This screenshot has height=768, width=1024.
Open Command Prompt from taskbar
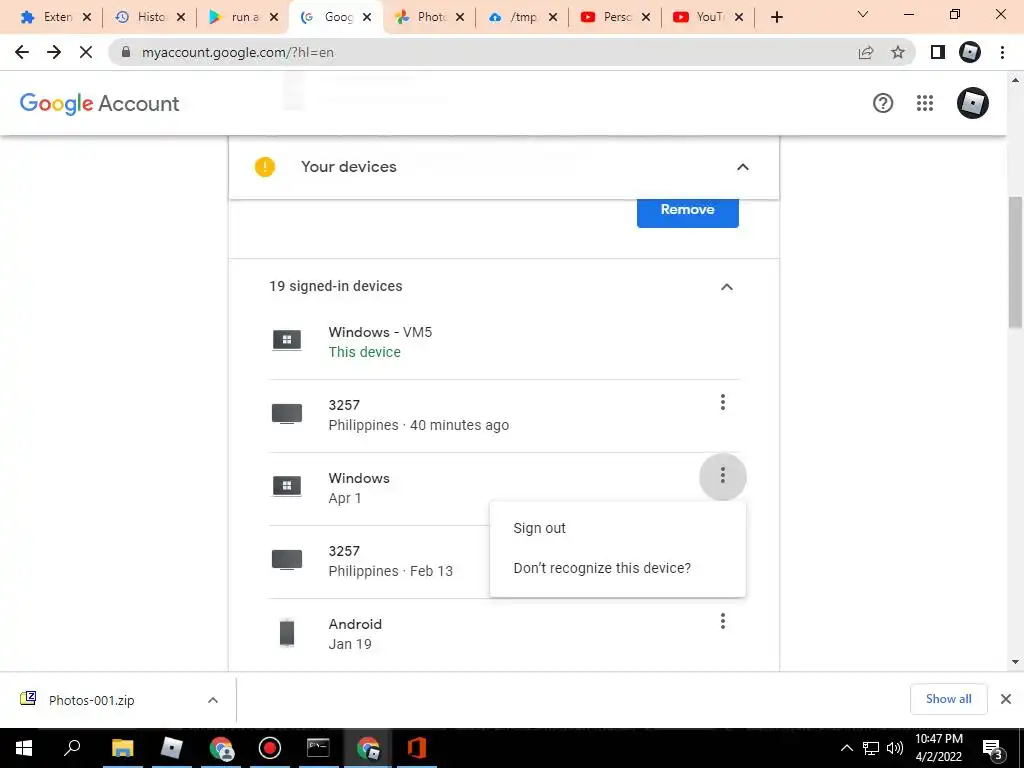tap(318, 748)
